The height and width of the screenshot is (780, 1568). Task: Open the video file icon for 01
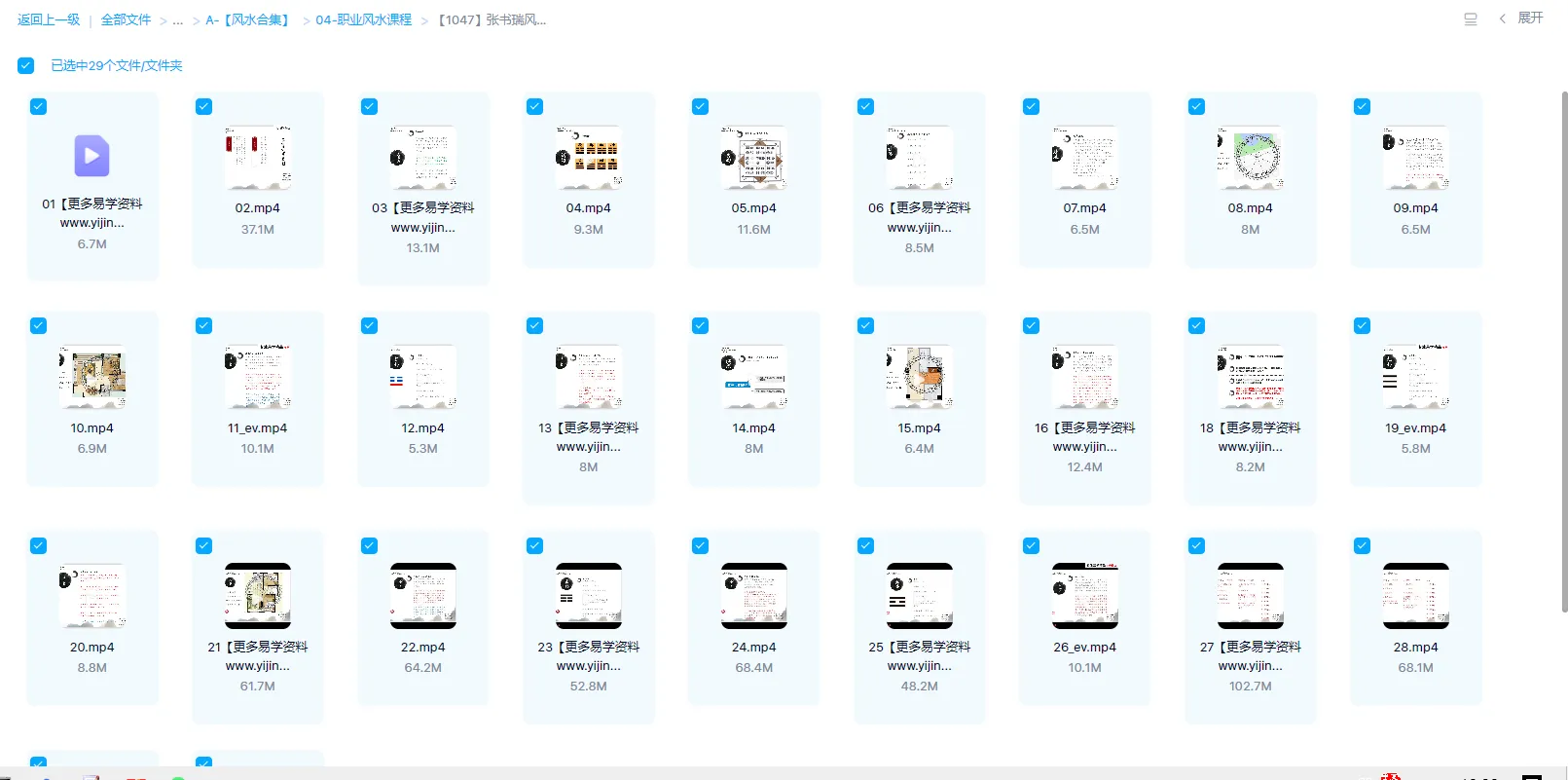coord(92,156)
